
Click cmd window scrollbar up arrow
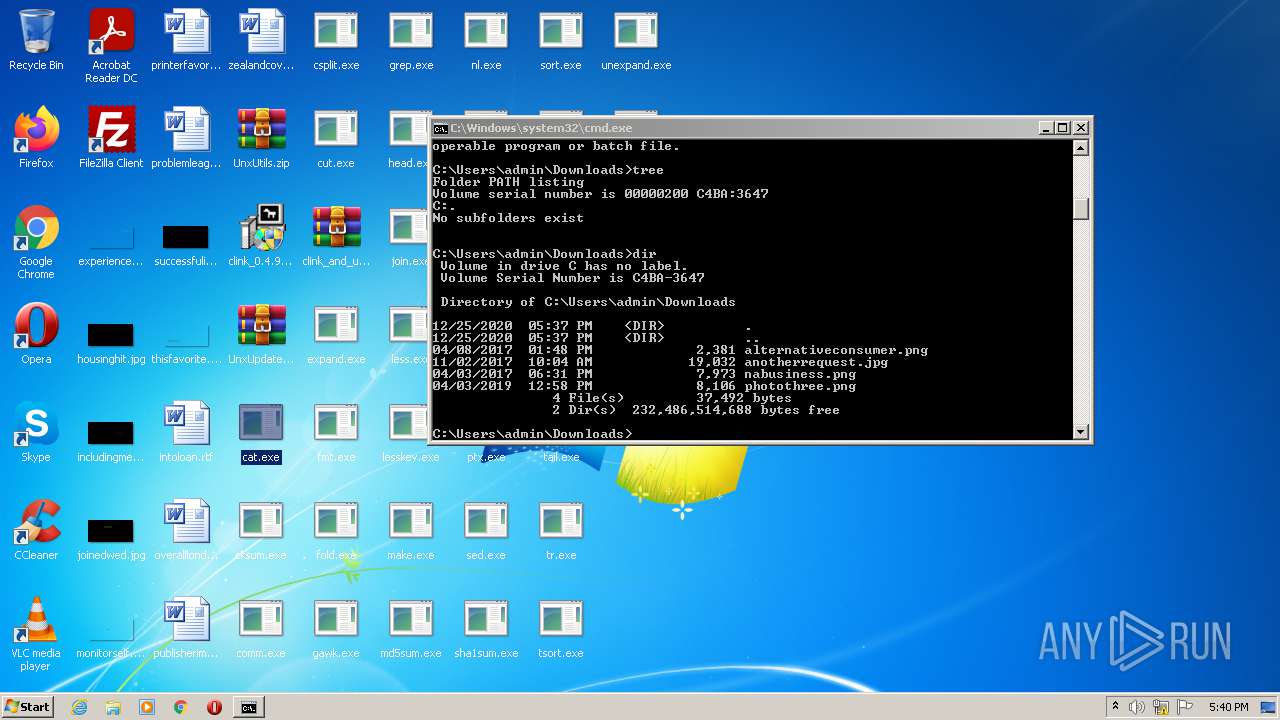(1080, 147)
